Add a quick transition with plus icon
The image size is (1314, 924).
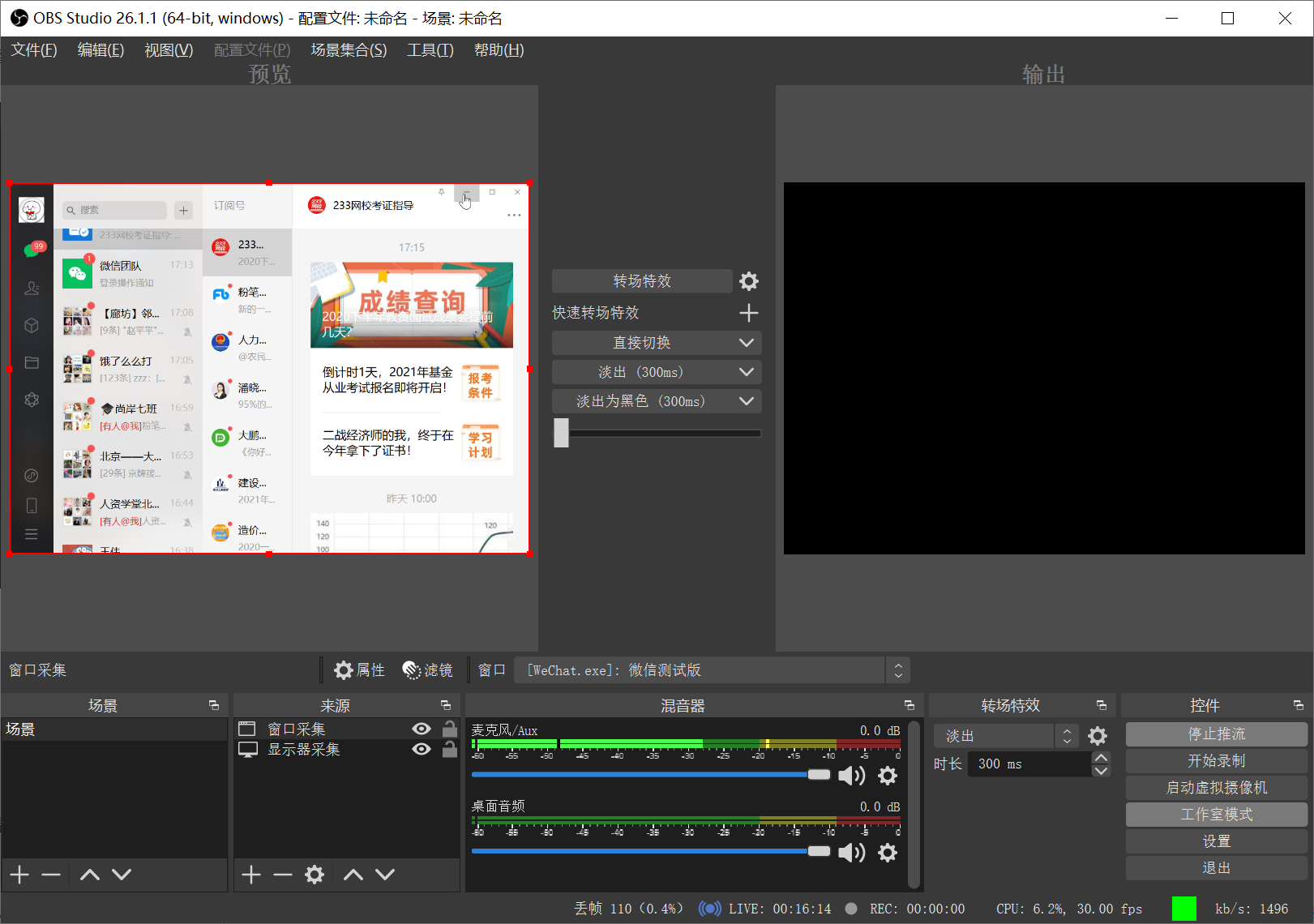click(x=749, y=313)
